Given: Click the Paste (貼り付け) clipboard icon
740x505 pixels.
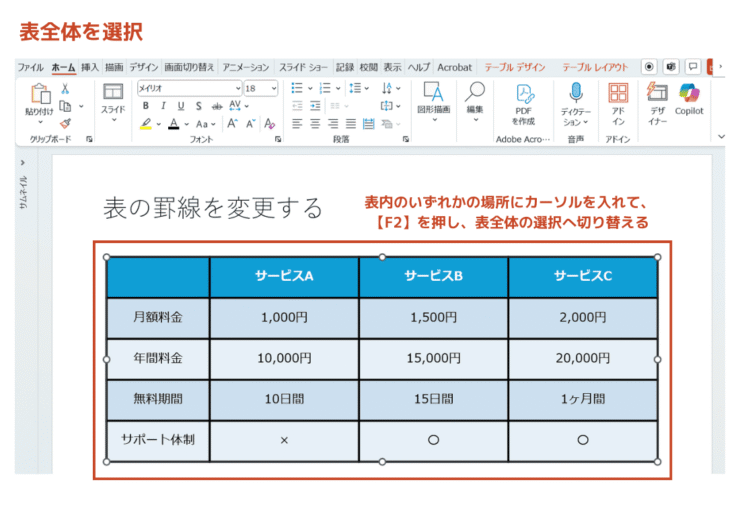Looking at the screenshot, I should point(41,93).
